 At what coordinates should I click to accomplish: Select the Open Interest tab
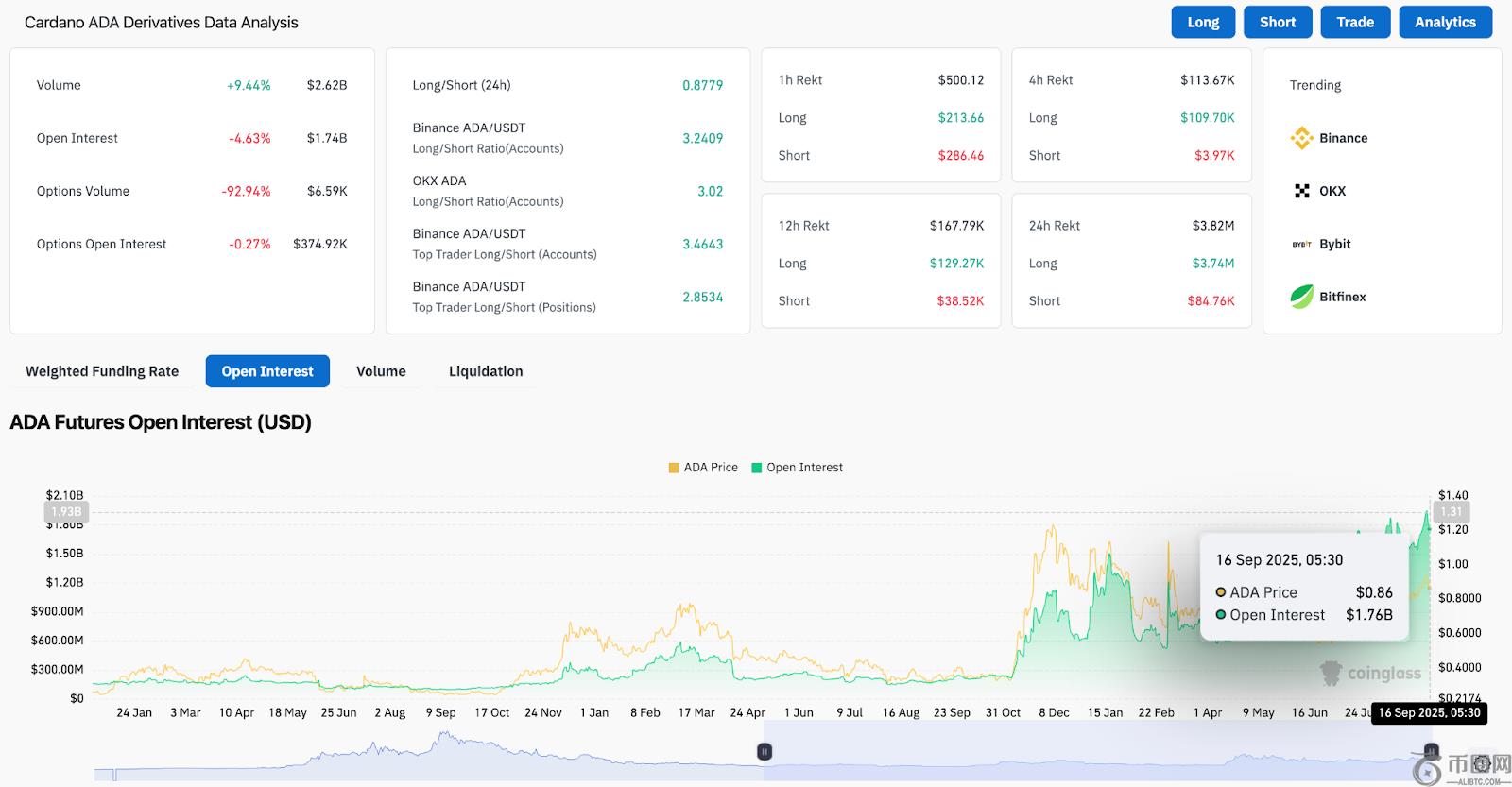pos(267,371)
